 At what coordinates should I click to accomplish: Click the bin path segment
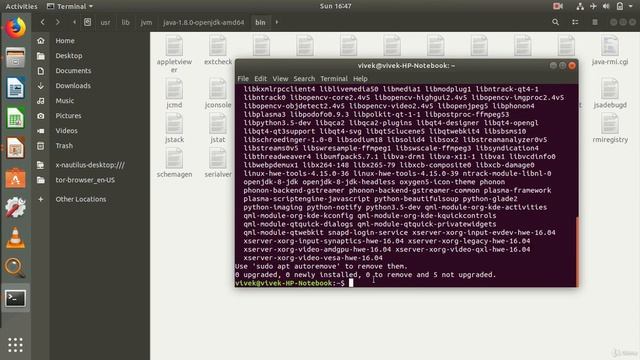click(260, 22)
